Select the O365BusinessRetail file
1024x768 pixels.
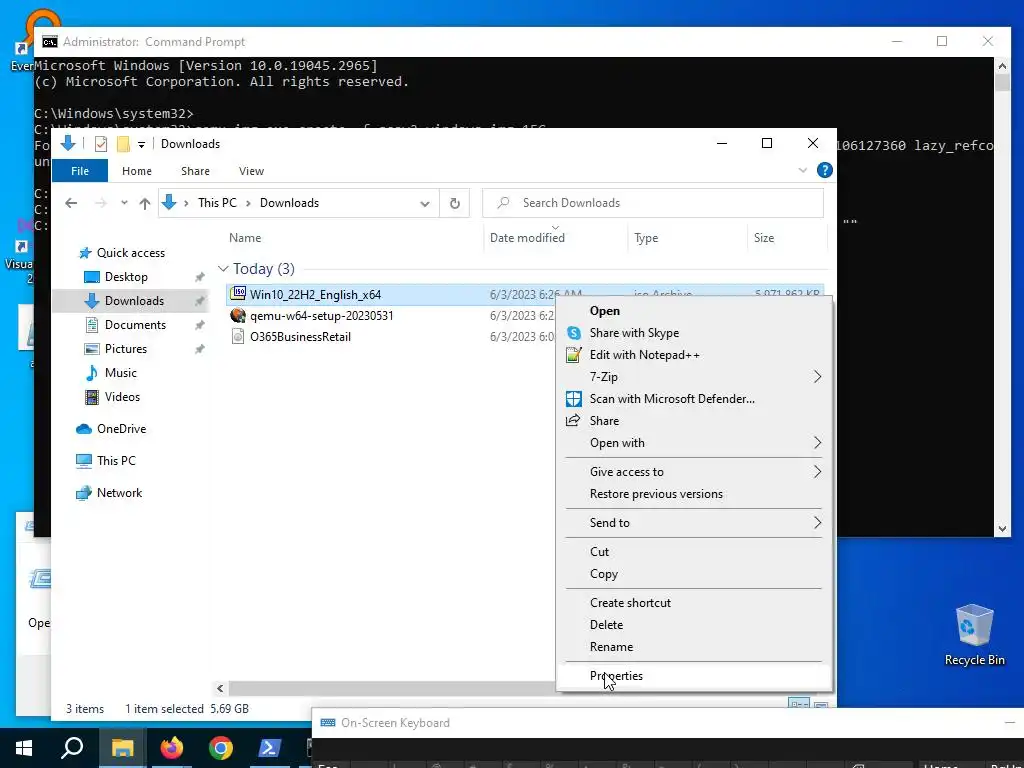point(300,337)
